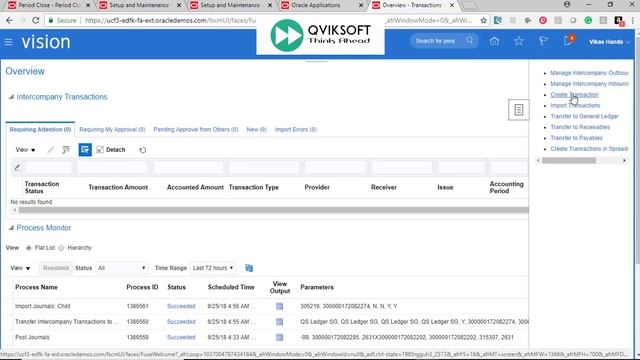This screenshot has width=640, height=360.
Task: Click the tasks panel horizontal scrollbar
Action: pos(569,160)
